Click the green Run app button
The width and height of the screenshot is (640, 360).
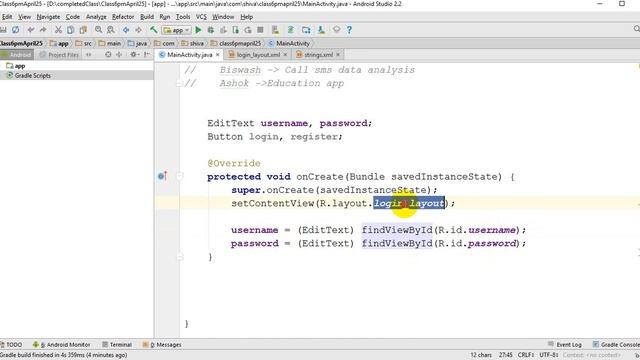point(198,30)
